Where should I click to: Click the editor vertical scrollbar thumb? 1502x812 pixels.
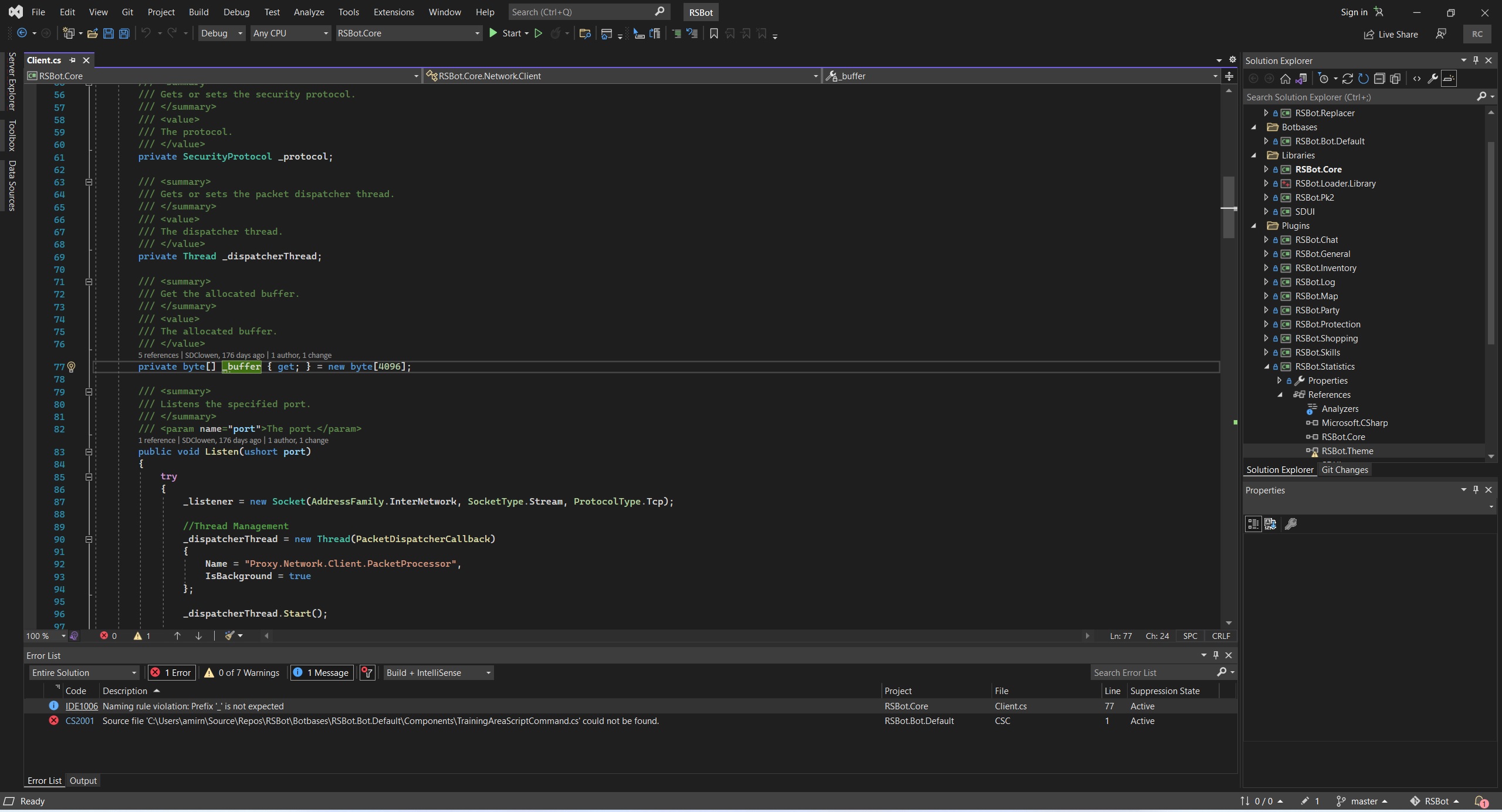[1229, 208]
